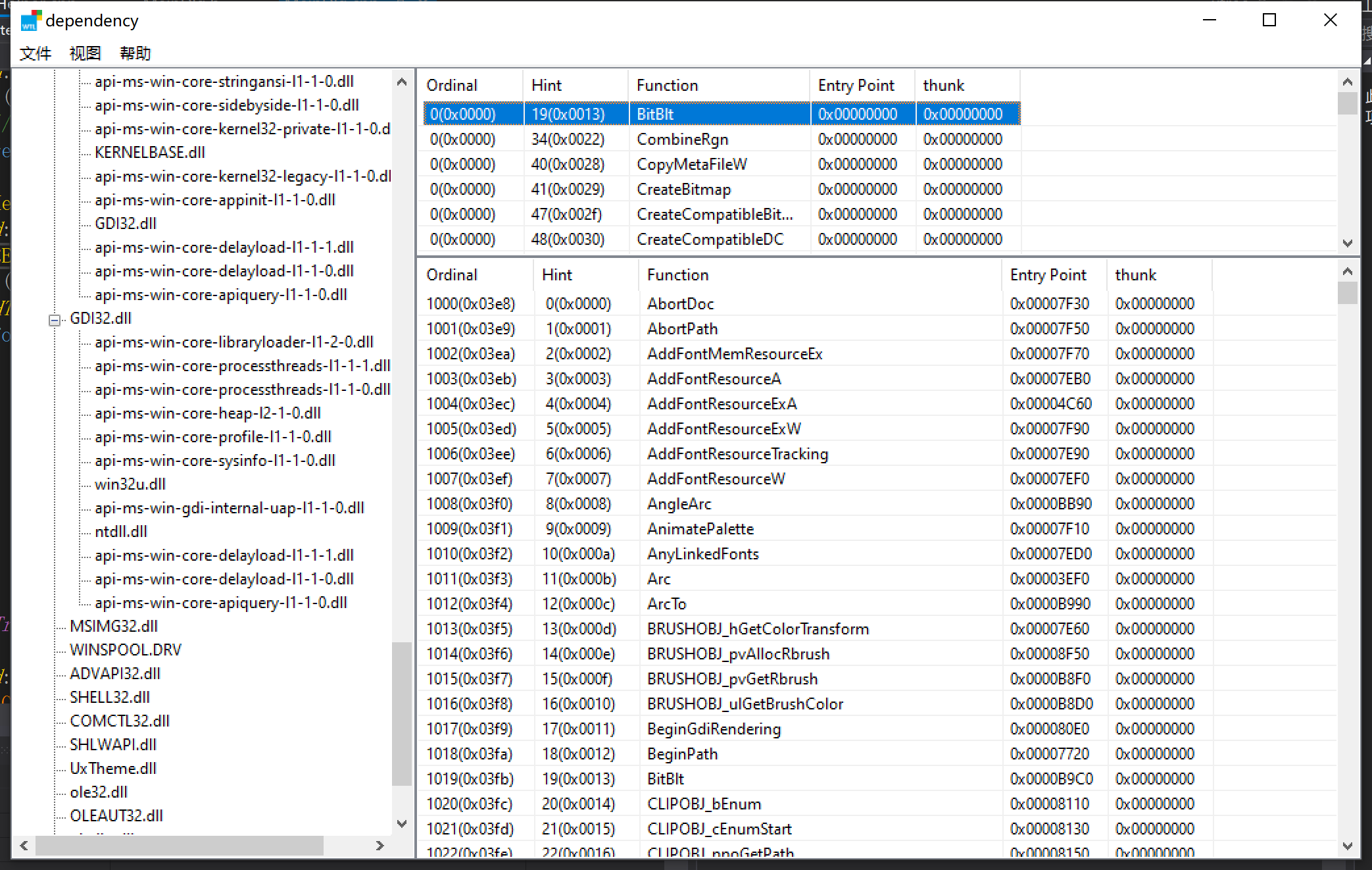
Task: Collapse the GDI32.dll tree node
Action: pos(55,320)
